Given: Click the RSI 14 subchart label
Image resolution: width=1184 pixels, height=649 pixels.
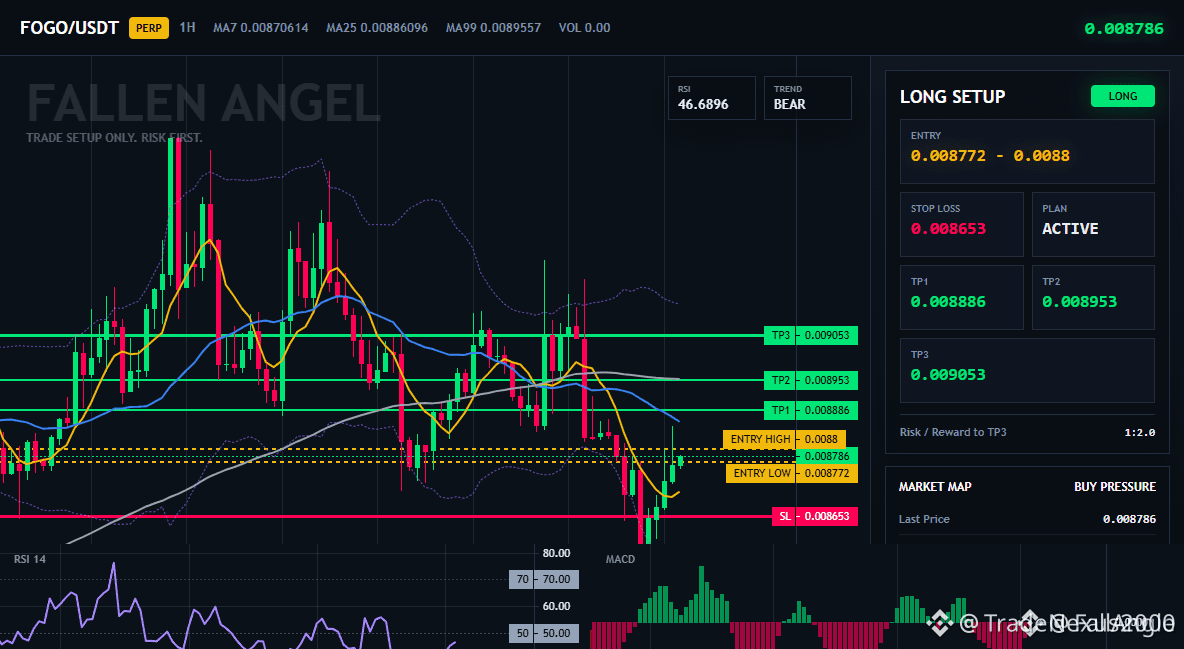Looking at the screenshot, I should [29, 559].
